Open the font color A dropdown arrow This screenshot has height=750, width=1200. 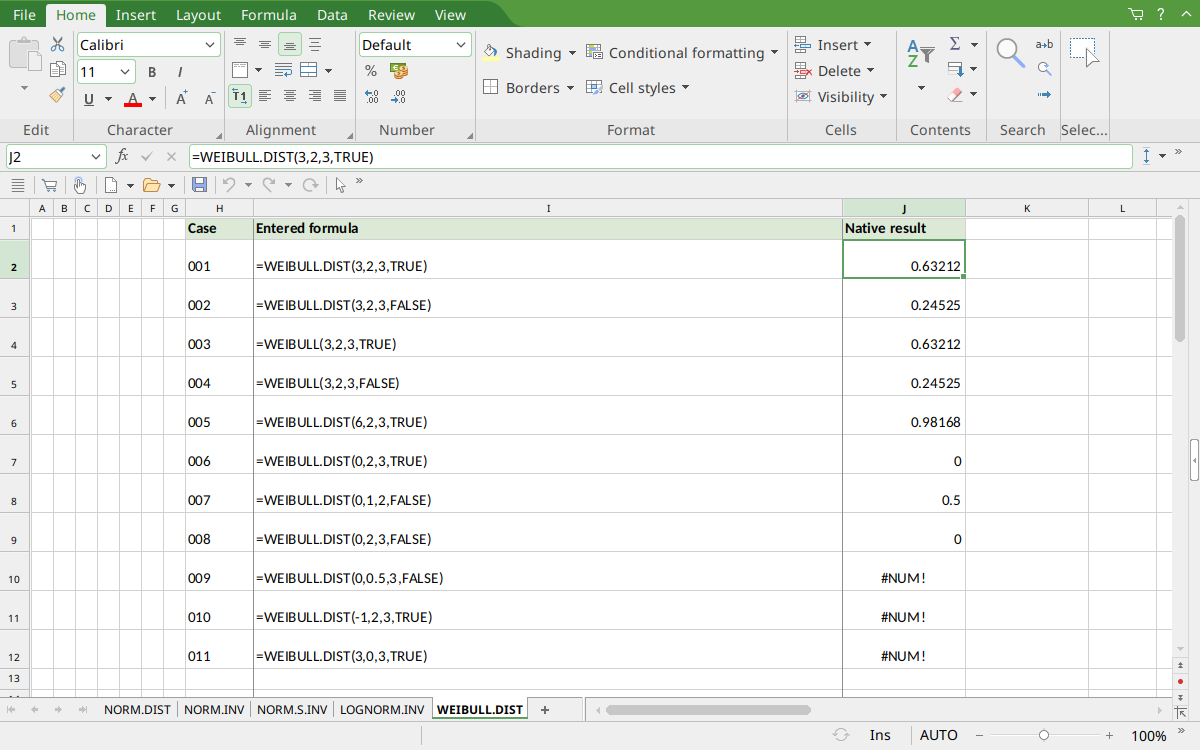(x=153, y=99)
